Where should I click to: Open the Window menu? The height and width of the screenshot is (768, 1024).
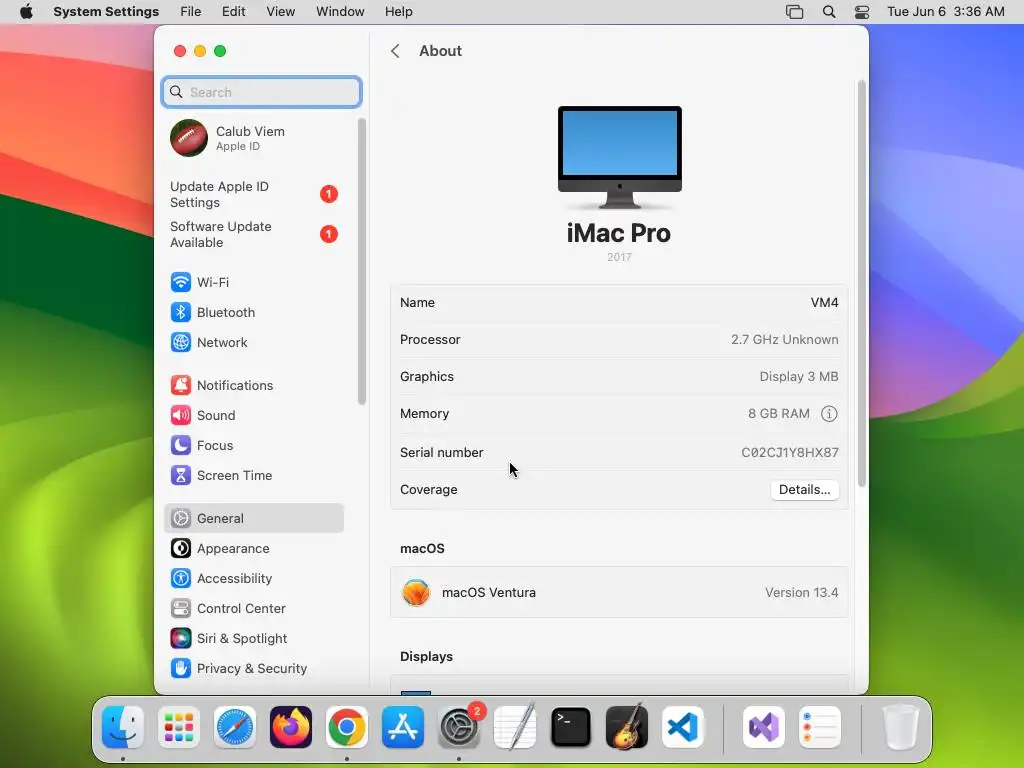tap(340, 12)
